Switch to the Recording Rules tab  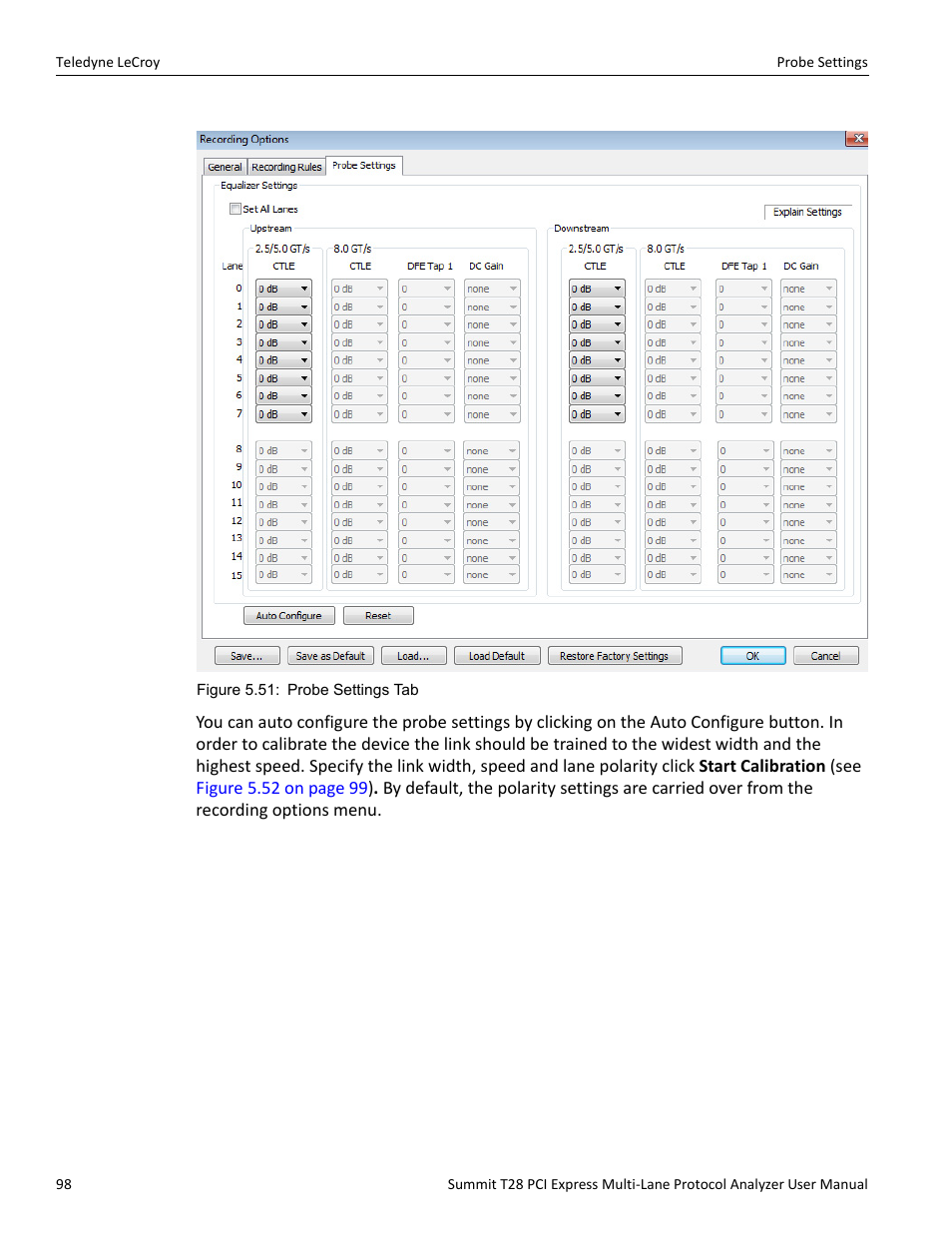click(x=286, y=166)
